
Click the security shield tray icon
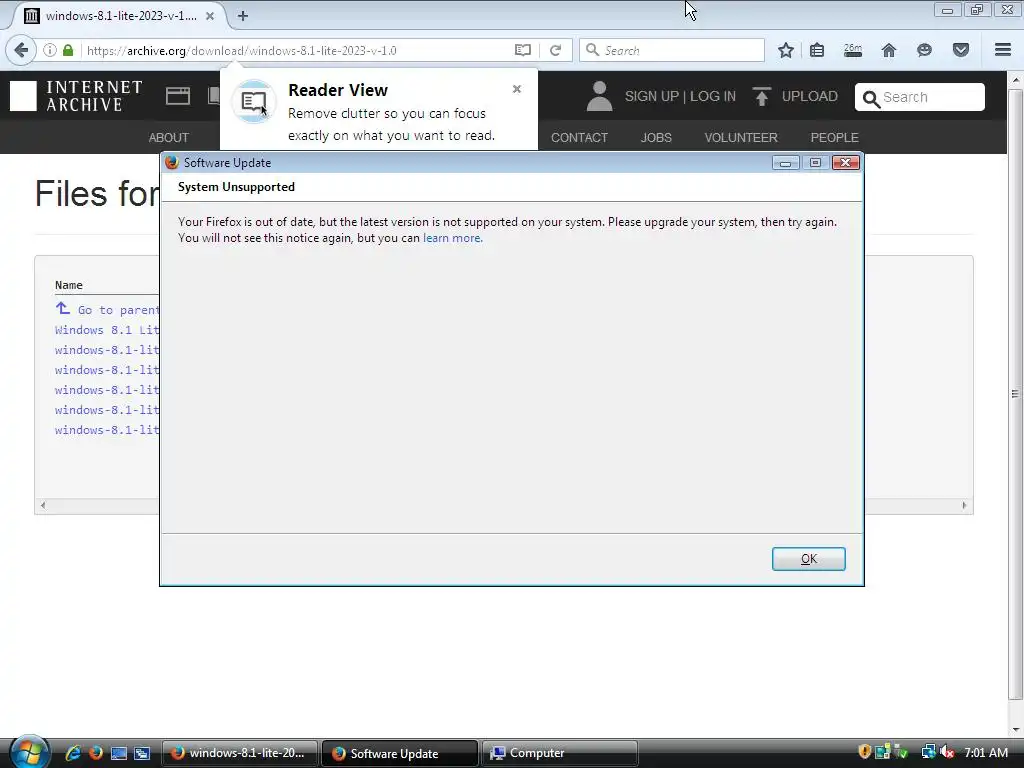865,752
